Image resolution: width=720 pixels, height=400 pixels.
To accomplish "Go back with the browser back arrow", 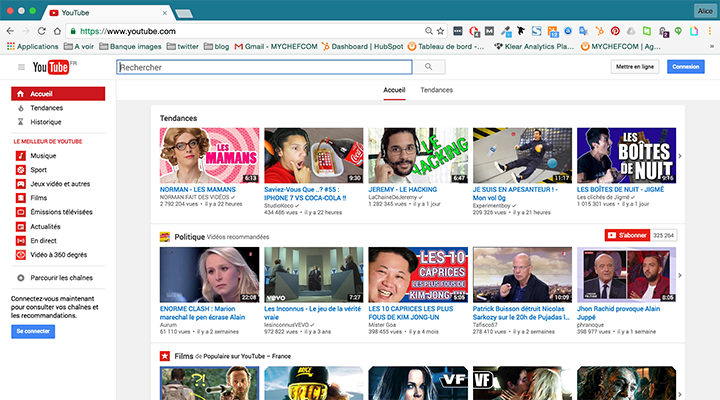I will [10, 31].
